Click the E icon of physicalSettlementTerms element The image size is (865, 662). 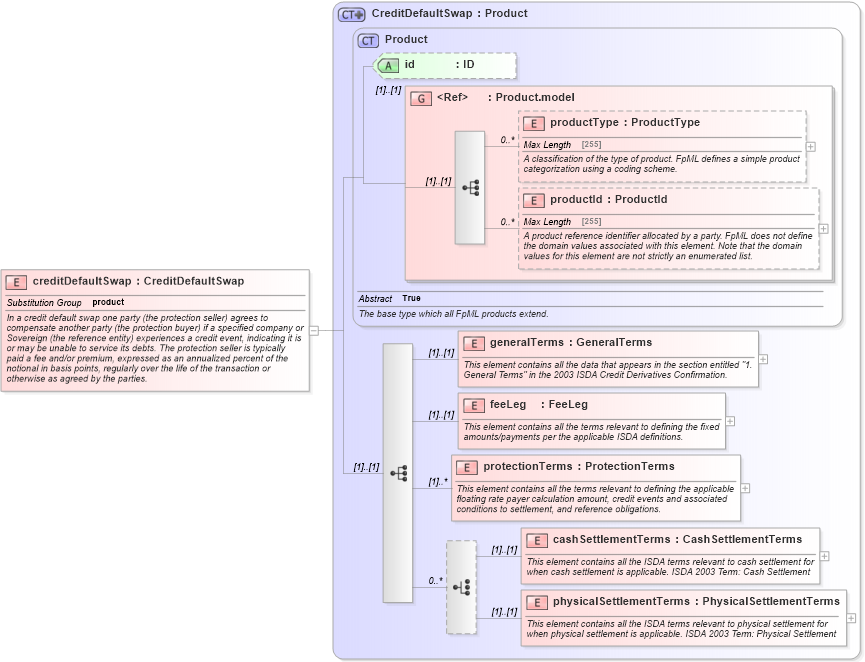pyautogui.click(x=537, y=602)
